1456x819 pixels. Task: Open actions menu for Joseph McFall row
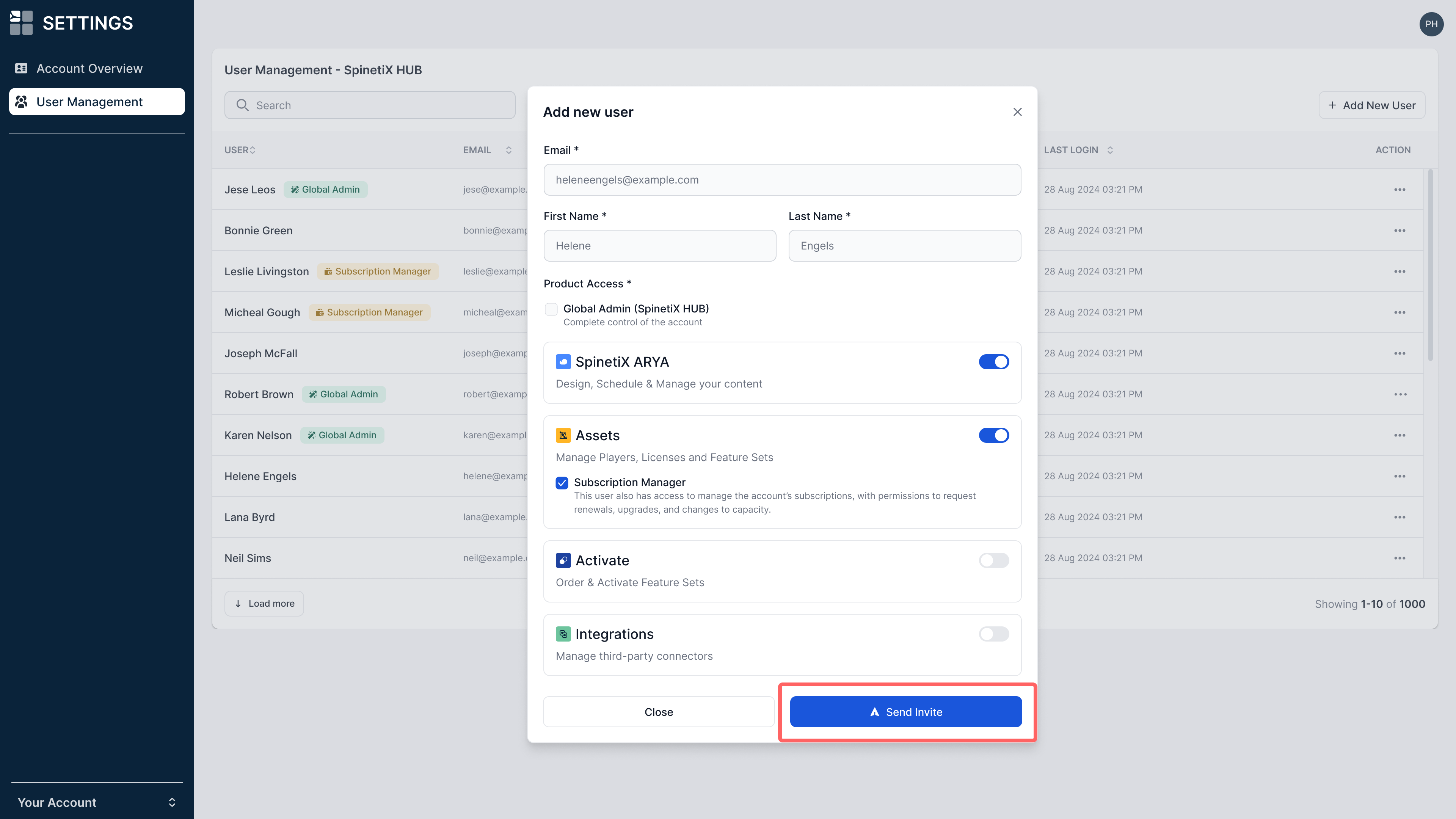[1400, 353]
